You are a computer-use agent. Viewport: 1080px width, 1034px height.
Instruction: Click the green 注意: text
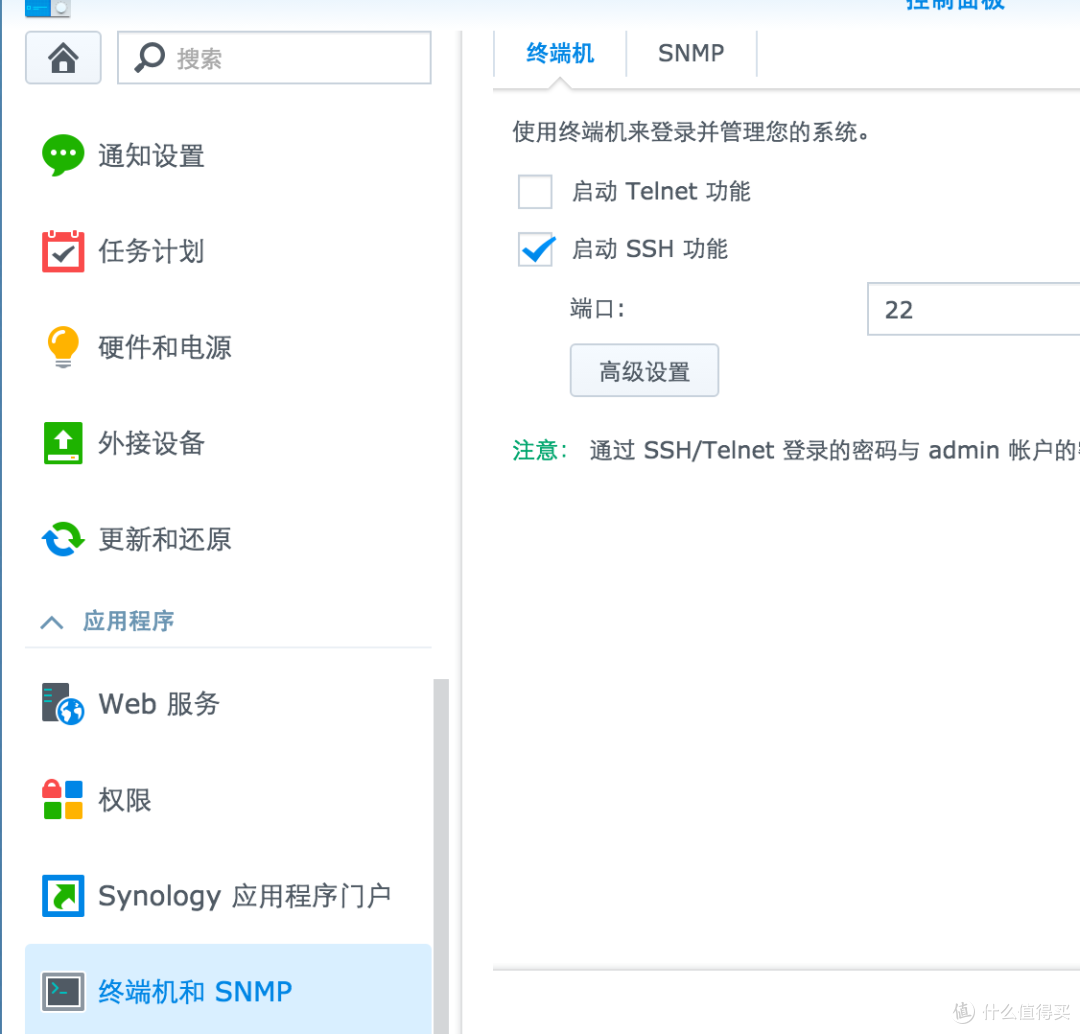pos(540,451)
